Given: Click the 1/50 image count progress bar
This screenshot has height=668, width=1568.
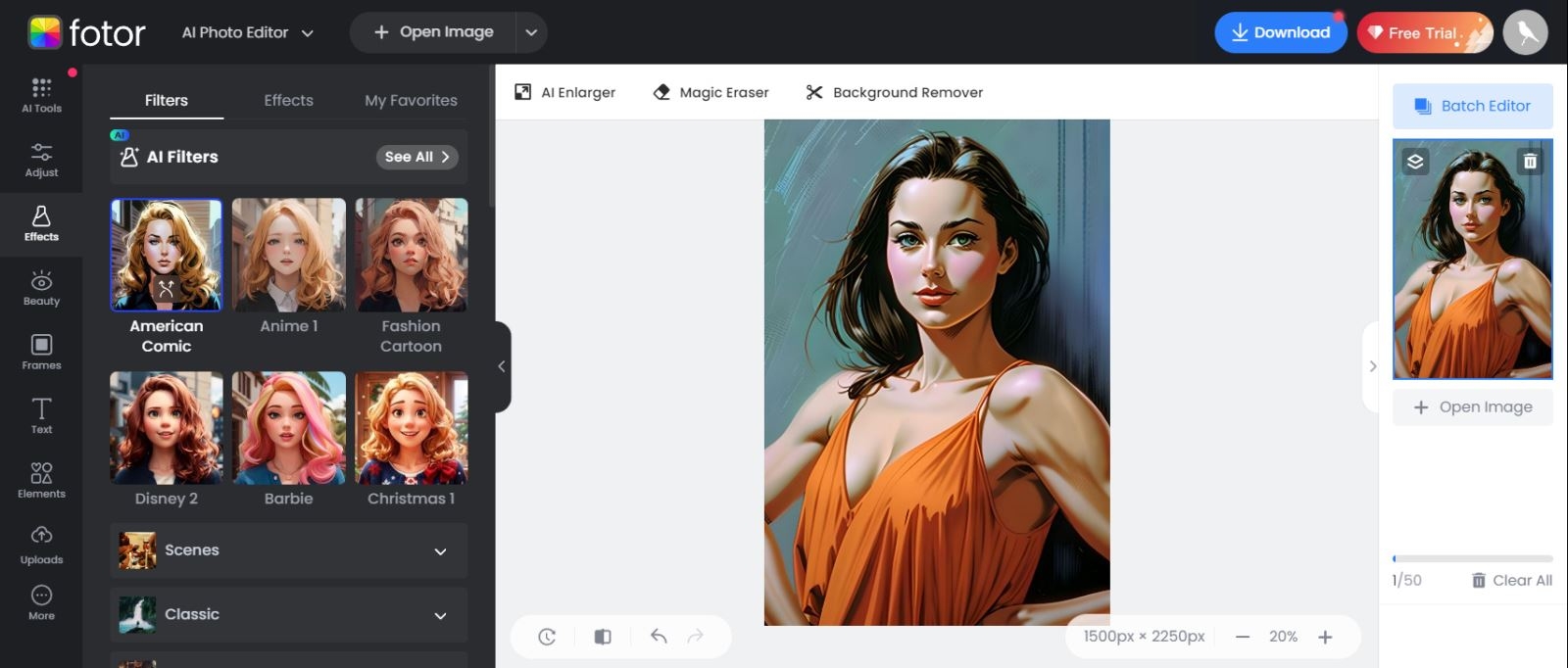Looking at the screenshot, I should click(1472, 559).
